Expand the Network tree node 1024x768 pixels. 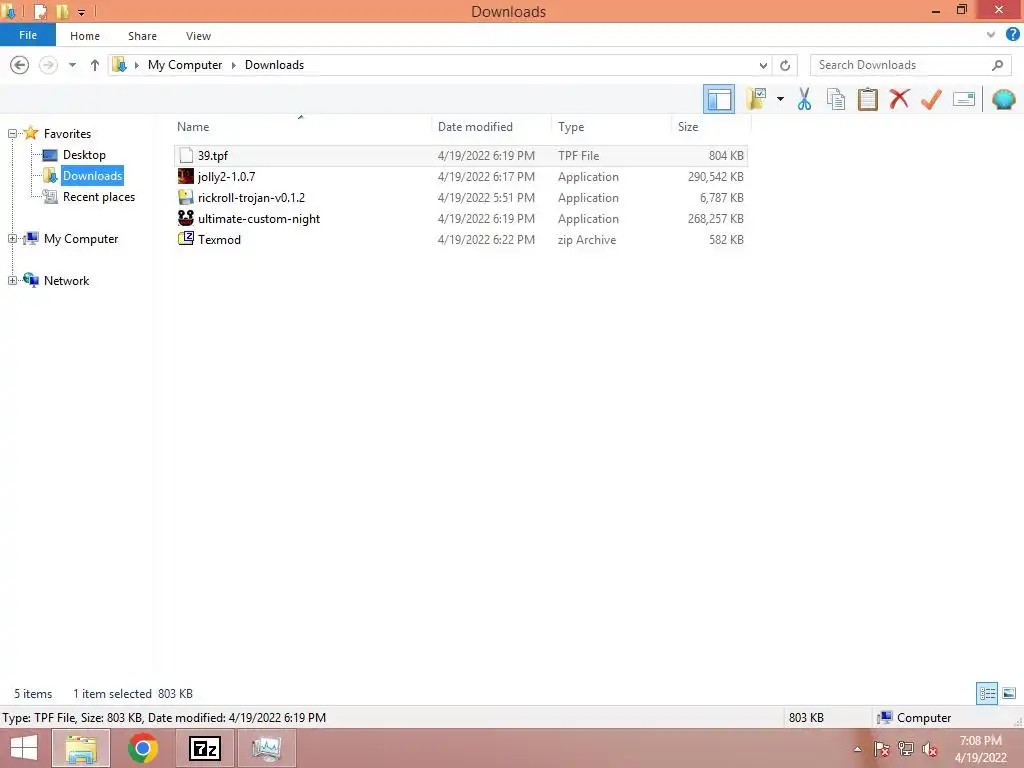[x=12, y=281]
